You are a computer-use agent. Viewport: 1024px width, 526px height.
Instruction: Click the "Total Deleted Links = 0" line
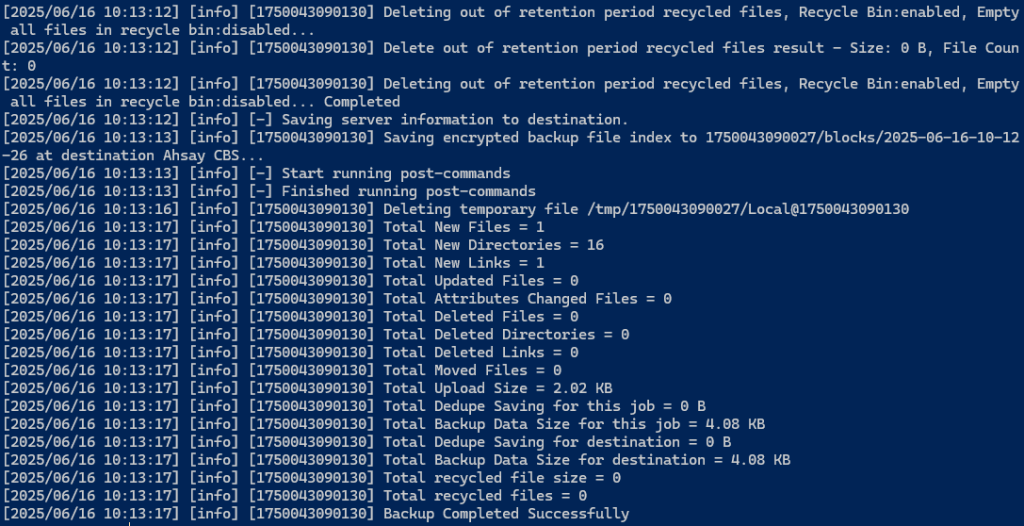(481, 352)
